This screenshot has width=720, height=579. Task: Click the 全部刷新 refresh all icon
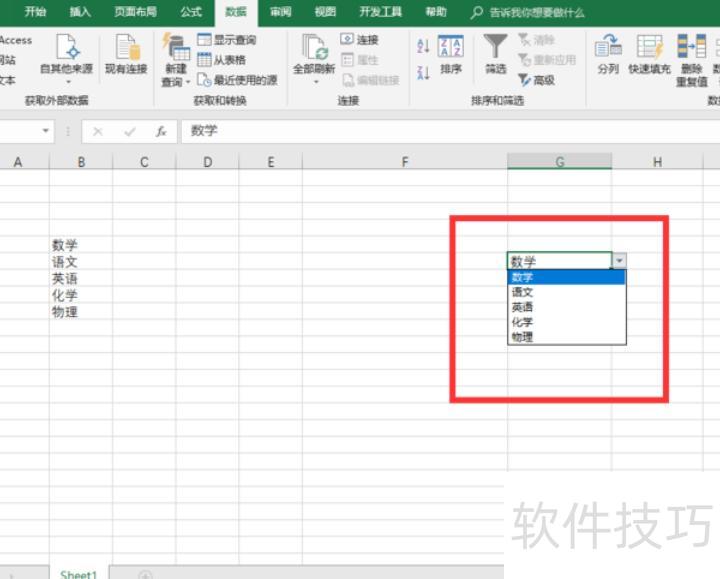(x=314, y=47)
